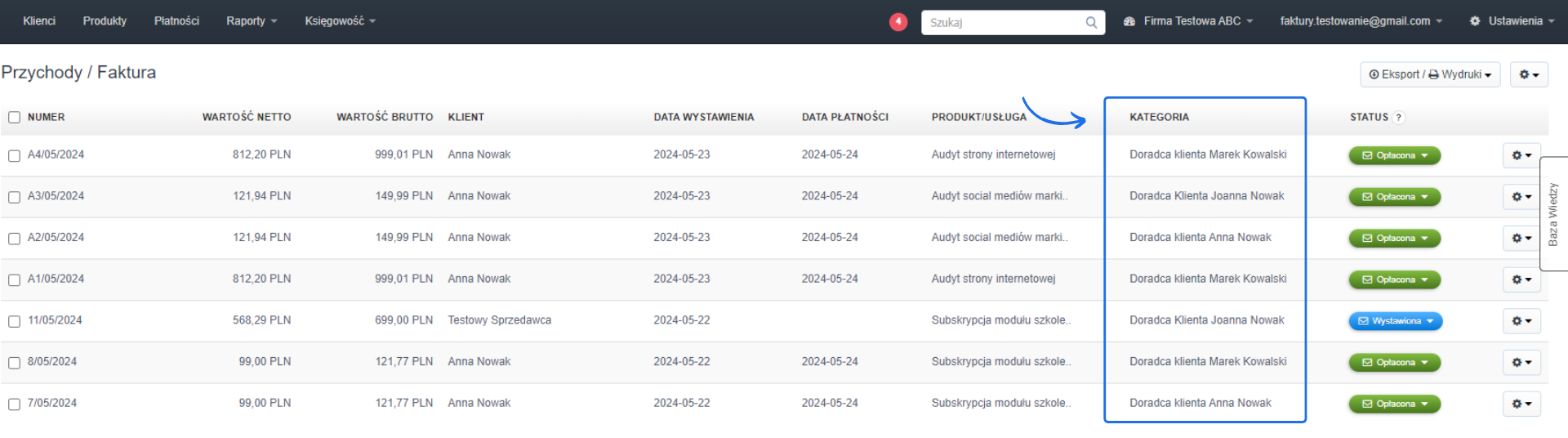1568x438 pixels.
Task: Select the checkbox for invoice A3/05/2024
Action: click(x=14, y=197)
